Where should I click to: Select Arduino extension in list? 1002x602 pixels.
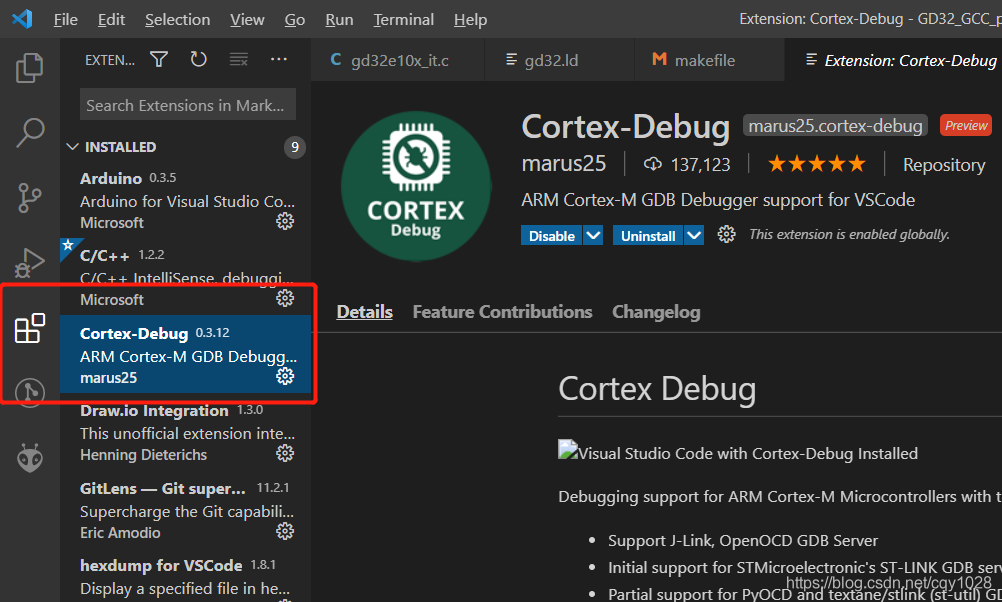coord(185,199)
